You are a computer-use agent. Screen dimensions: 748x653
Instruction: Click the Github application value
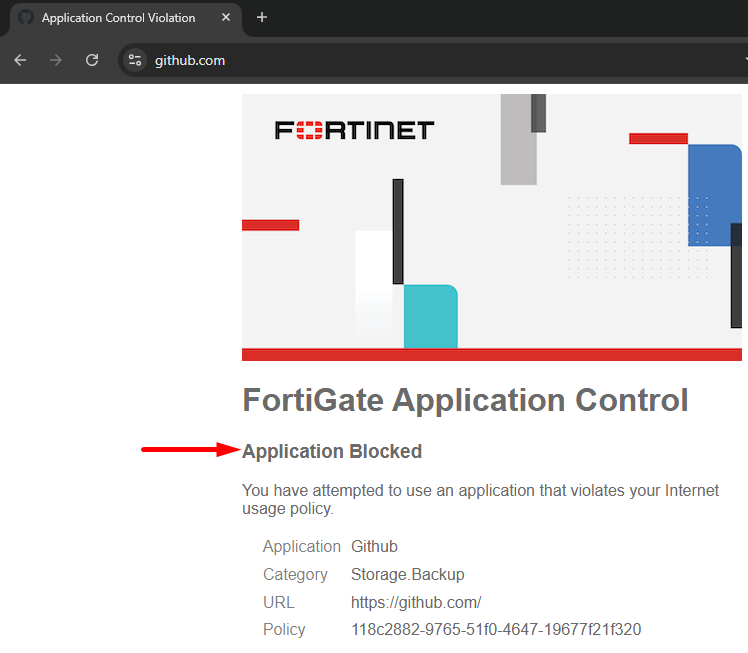374,547
